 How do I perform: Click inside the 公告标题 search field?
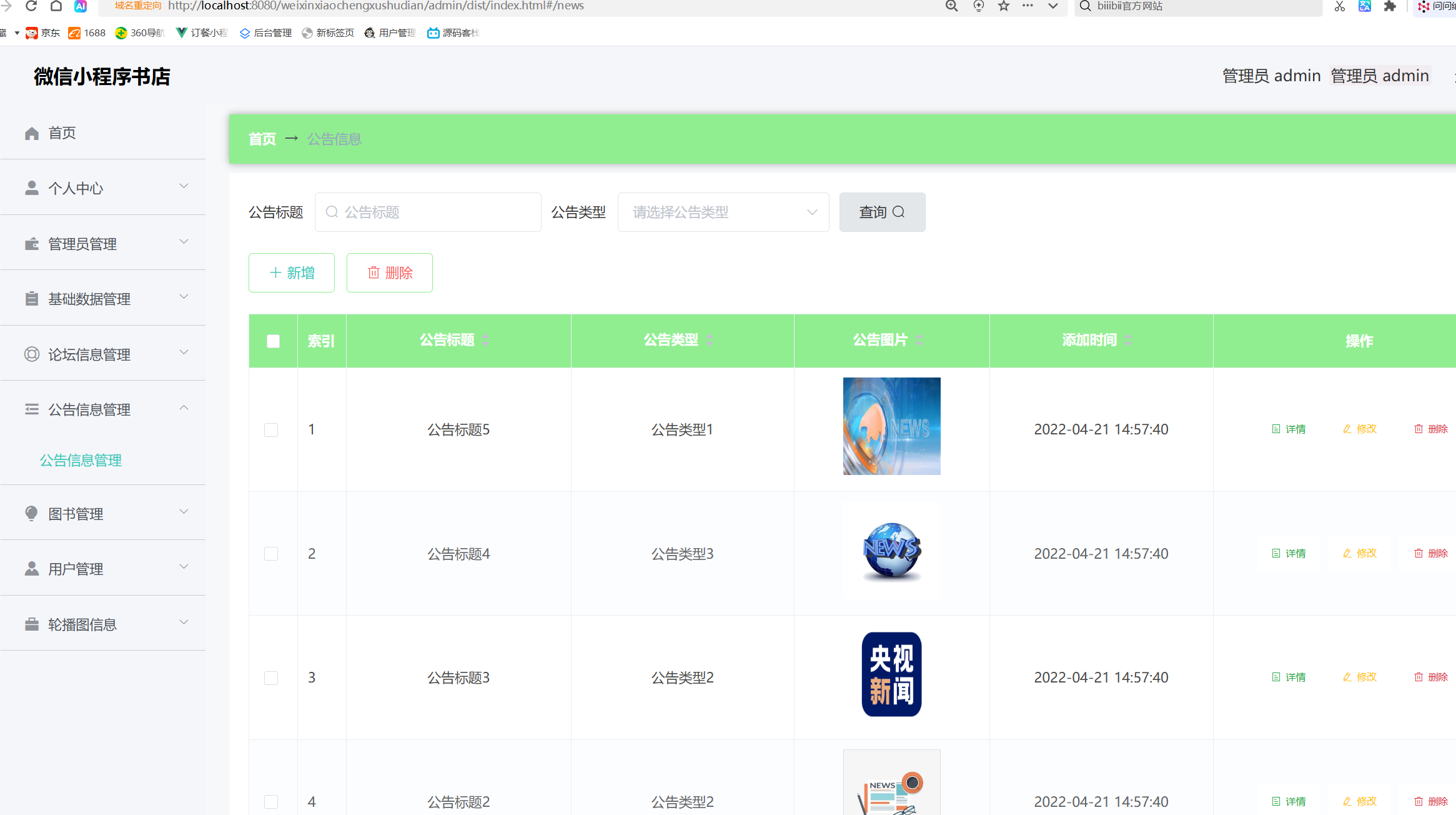pos(428,212)
